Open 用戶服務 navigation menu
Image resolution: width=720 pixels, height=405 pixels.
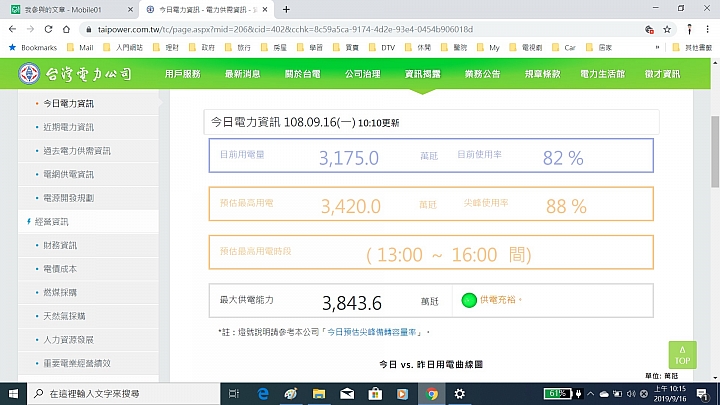(183, 74)
